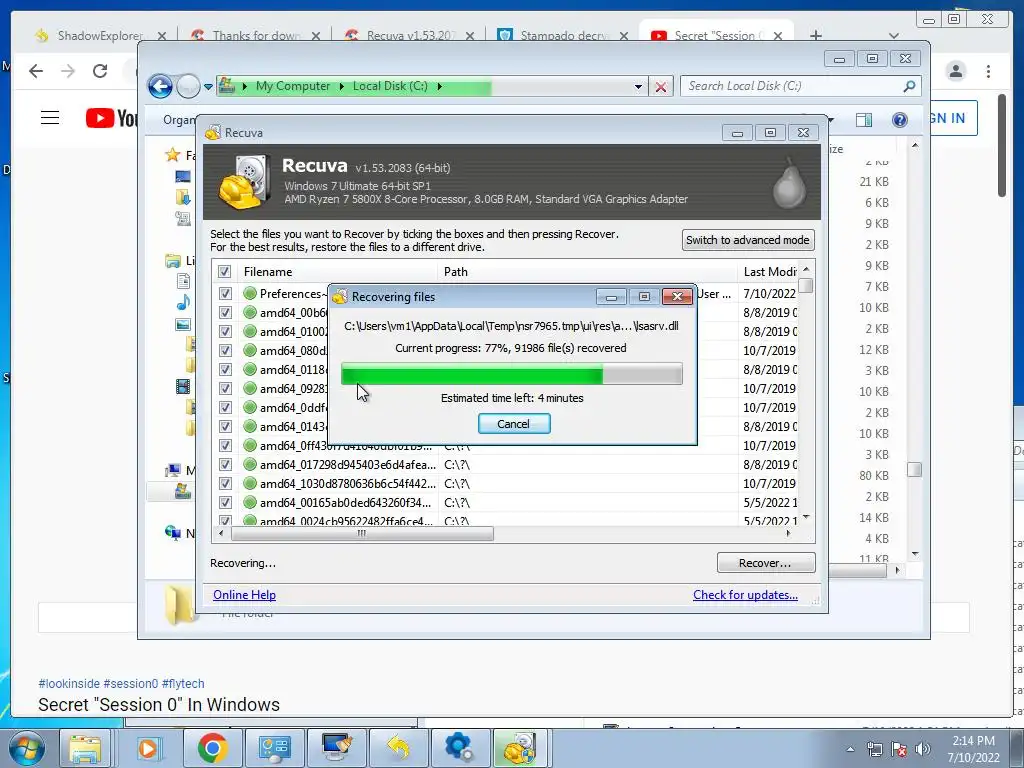Open Chrome three-dot menu
Viewport: 1024px width, 768px height.
989,71
